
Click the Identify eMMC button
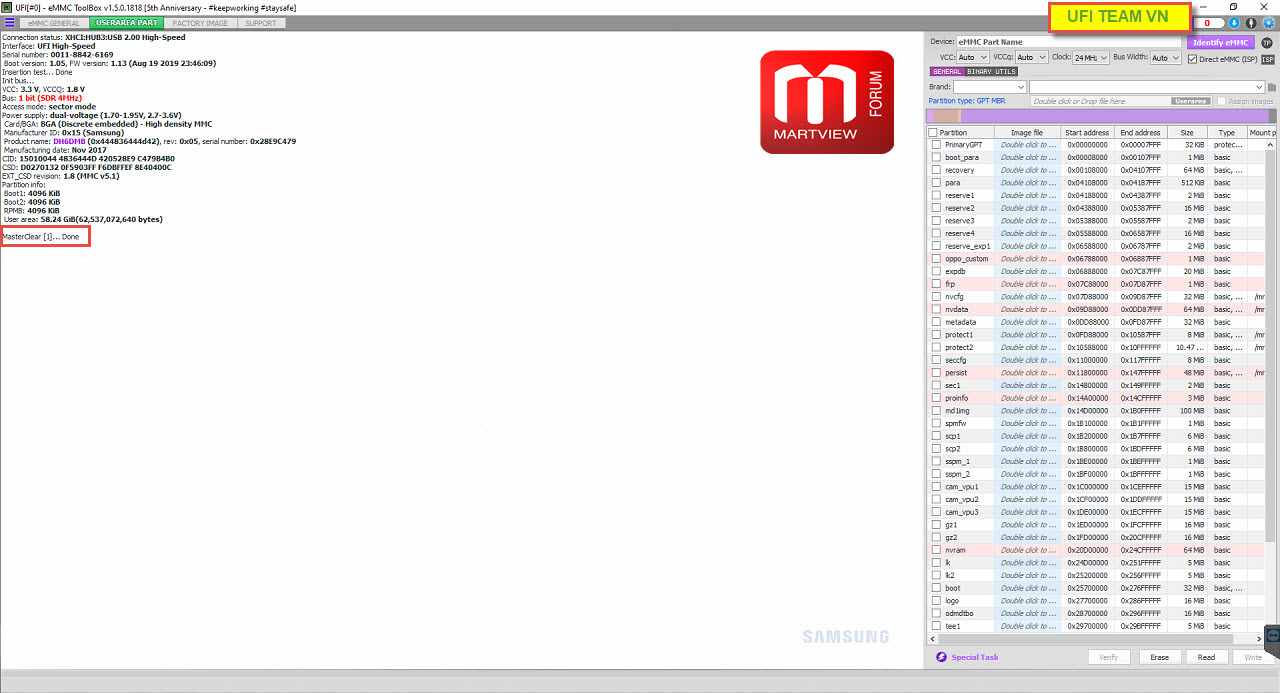pyautogui.click(x=1220, y=42)
